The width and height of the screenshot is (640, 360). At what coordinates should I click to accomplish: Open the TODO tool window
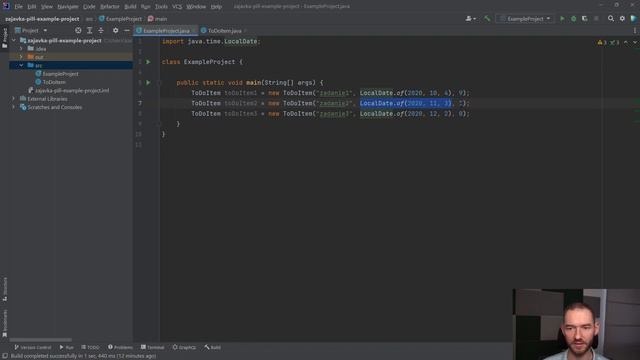pyautogui.click(x=90, y=347)
